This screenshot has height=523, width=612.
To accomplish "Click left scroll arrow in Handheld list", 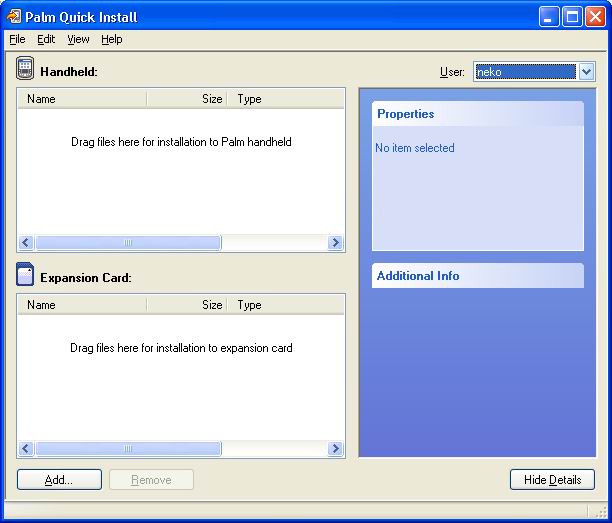I will pos(26,243).
